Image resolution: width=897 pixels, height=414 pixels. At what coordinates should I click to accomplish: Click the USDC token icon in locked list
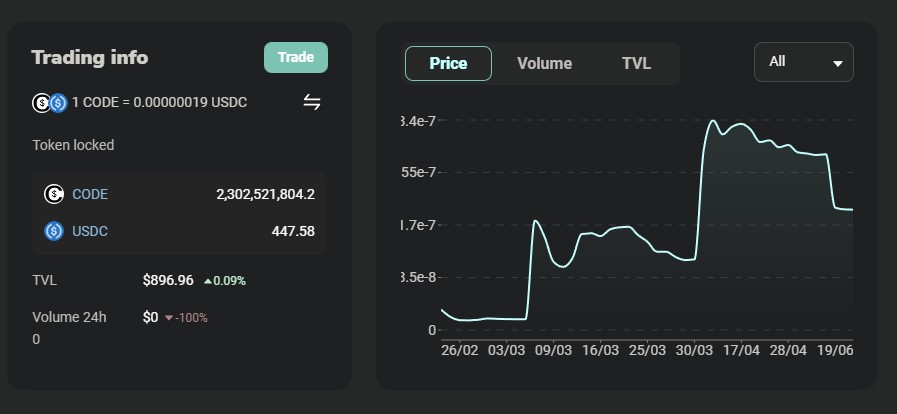54,231
